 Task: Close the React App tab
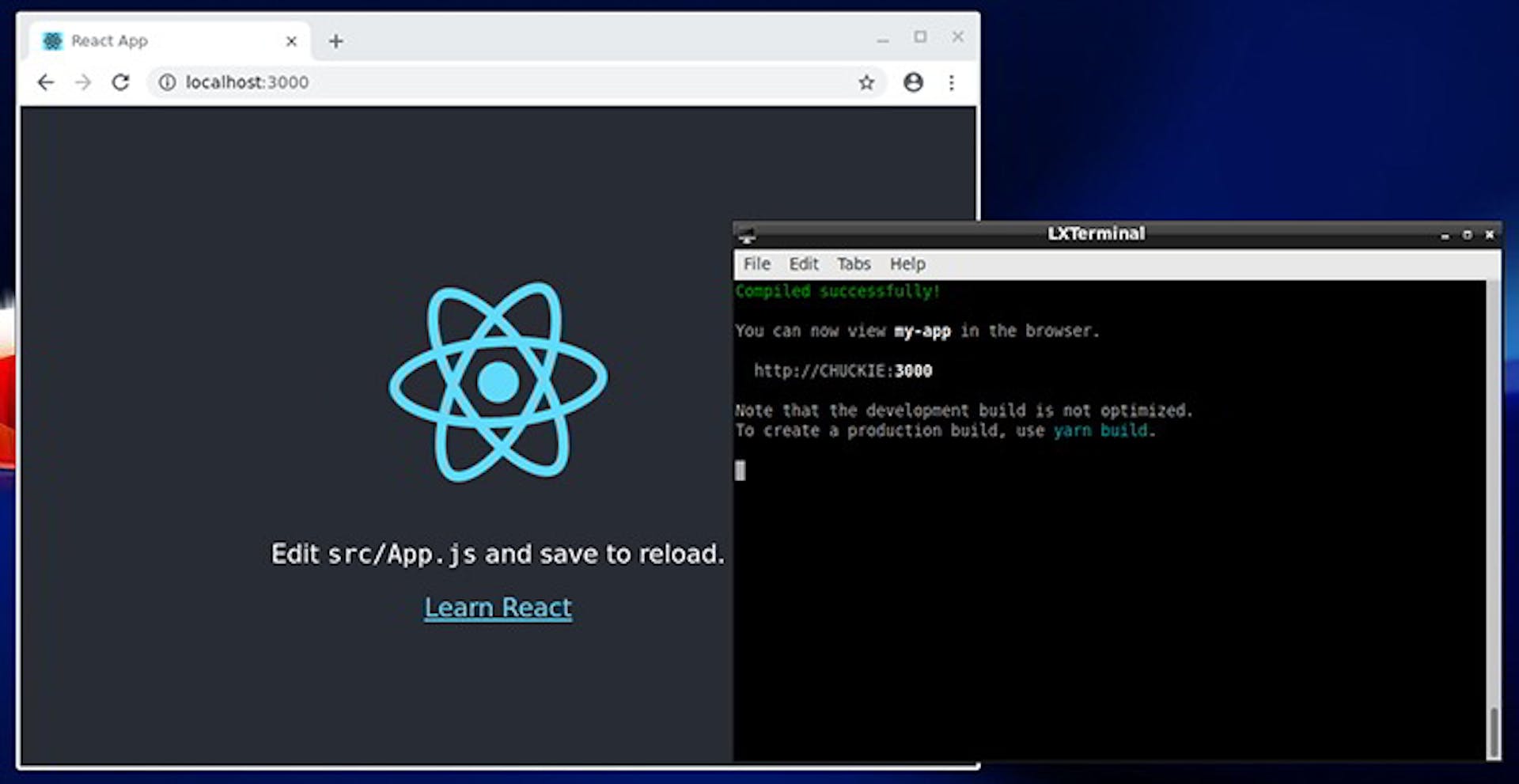(x=291, y=41)
